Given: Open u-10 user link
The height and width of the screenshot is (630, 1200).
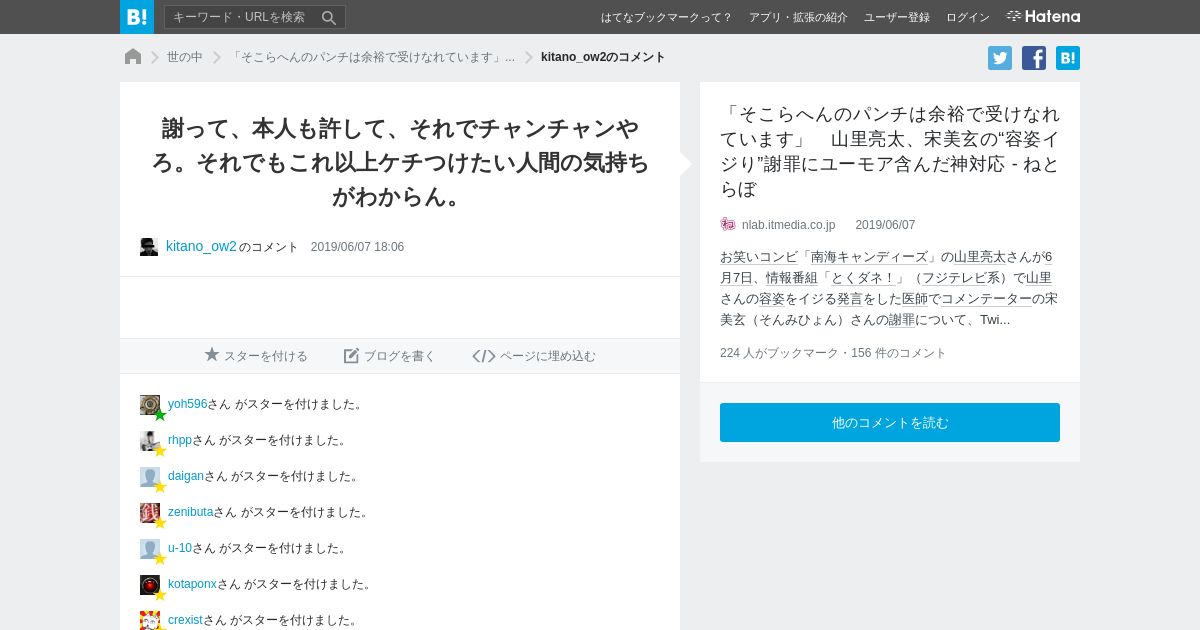Looking at the screenshot, I should pyautogui.click(x=180, y=548).
